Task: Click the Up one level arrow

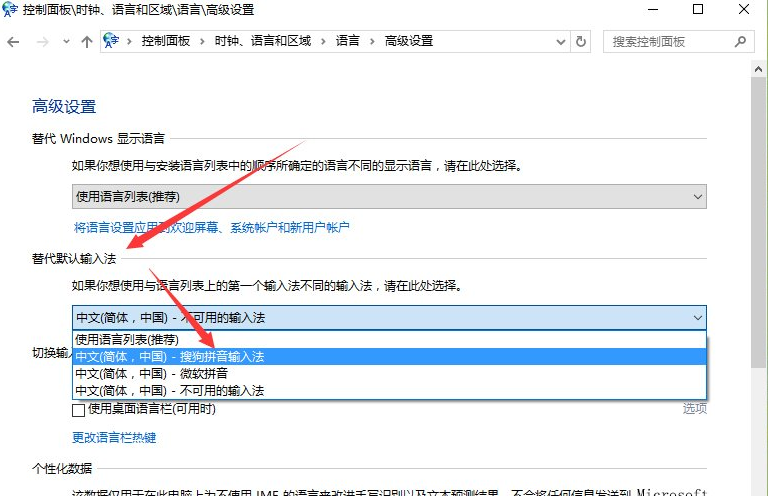Action: pyautogui.click(x=86, y=42)
